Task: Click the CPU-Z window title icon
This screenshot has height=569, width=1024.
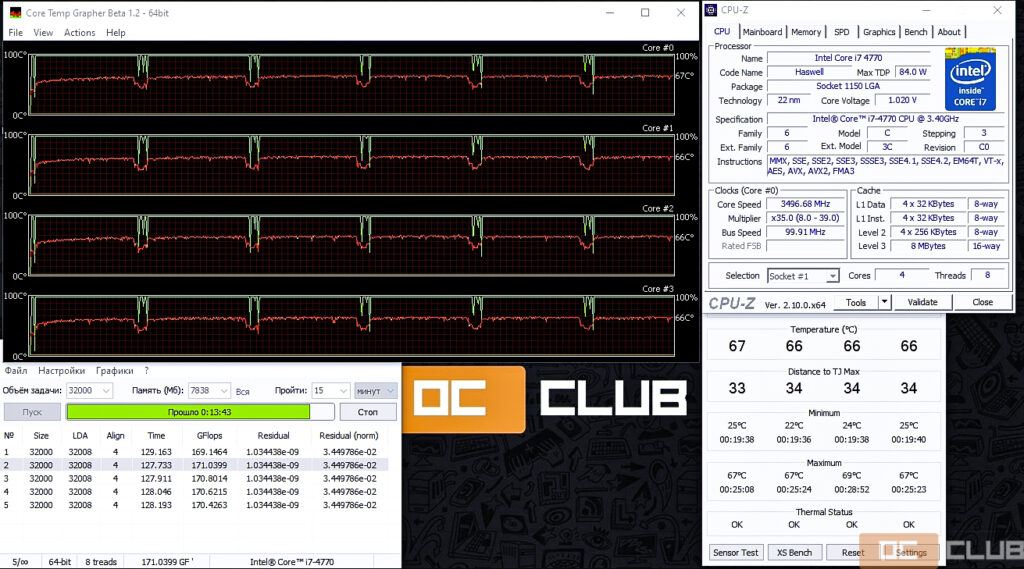Action: click(x=711, y=10)
